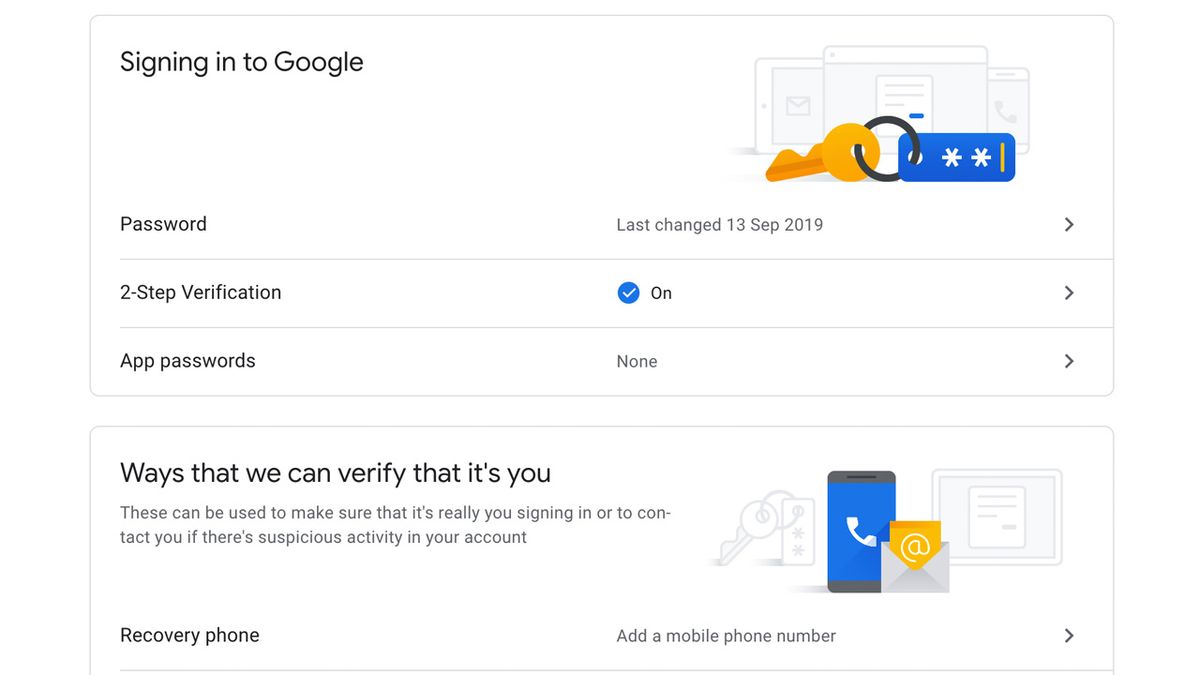Click 'Add a mobile phone number' link
This screenshot has height=675, width=1200.
coord(726,636)
